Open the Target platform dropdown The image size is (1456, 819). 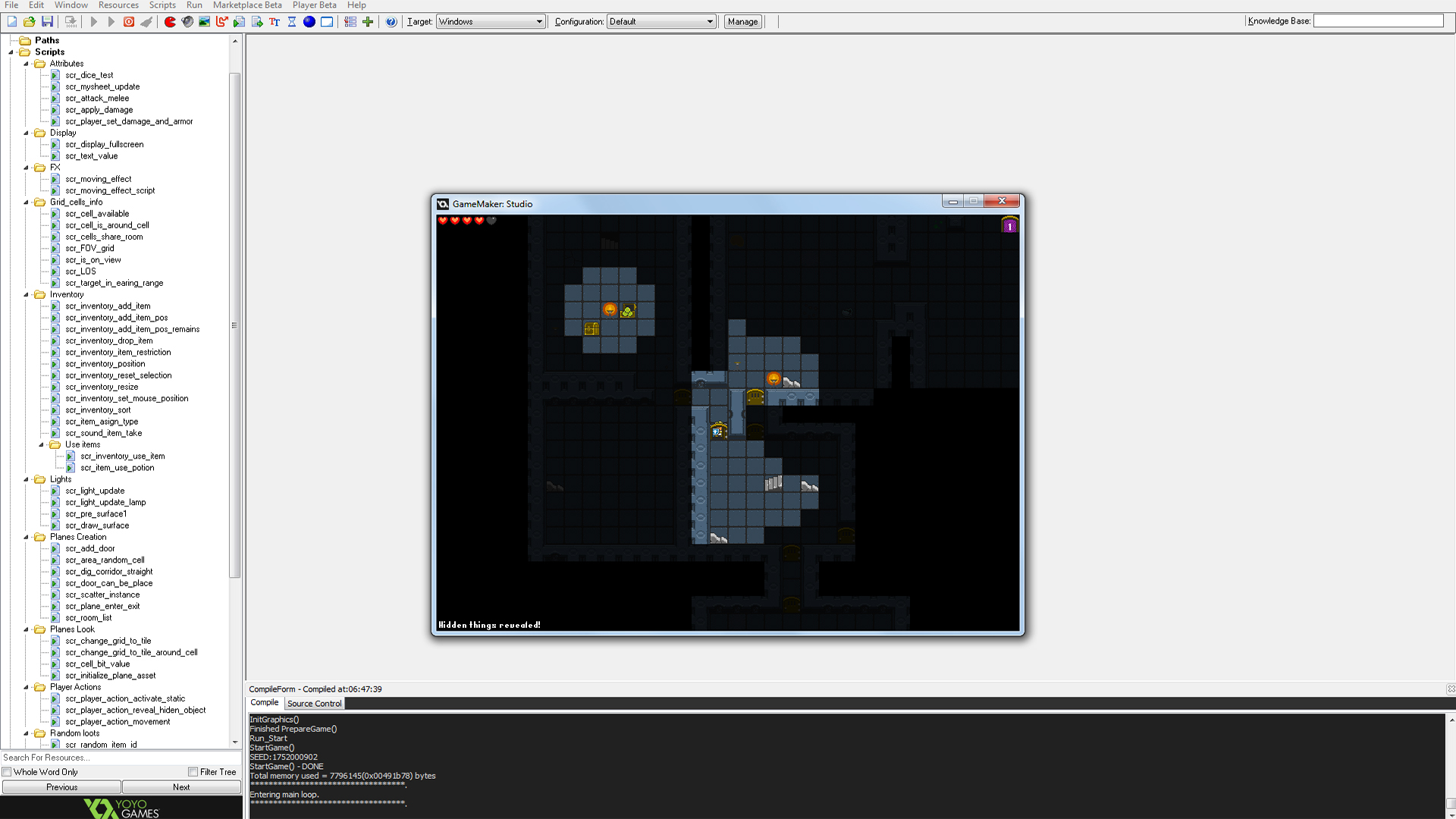(x=490, y=21)
